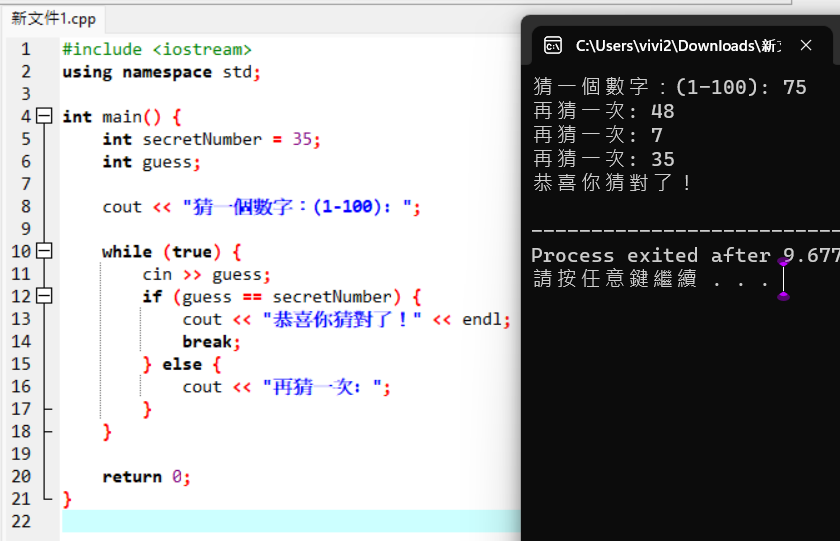This screenshot has width=840, height=541.
Task: Switch to the 新文件1.cpp editor tab
Action: (x=54, y=19)
